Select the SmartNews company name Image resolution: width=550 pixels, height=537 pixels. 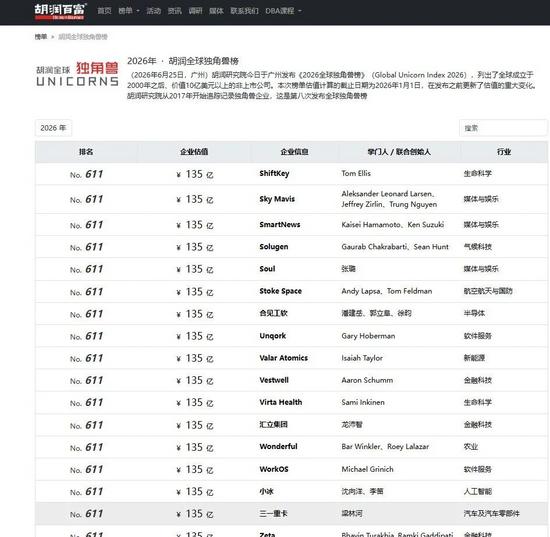[280, 224]
